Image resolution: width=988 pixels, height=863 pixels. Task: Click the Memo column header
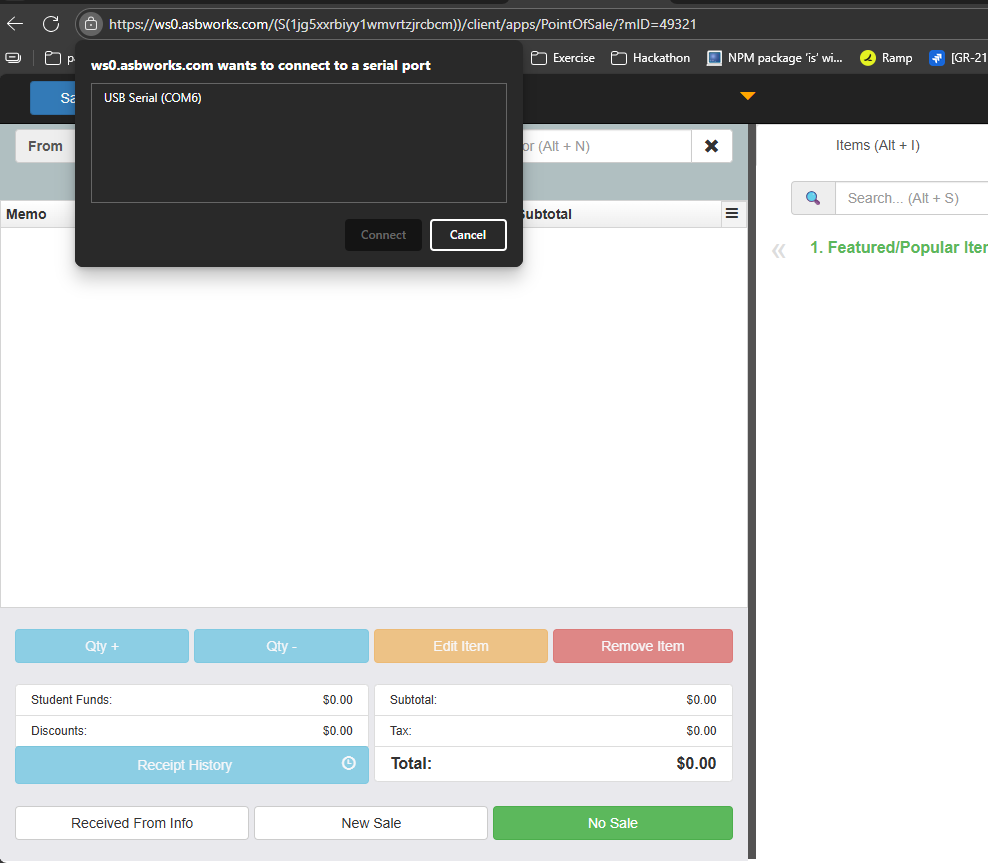(26, 214)
